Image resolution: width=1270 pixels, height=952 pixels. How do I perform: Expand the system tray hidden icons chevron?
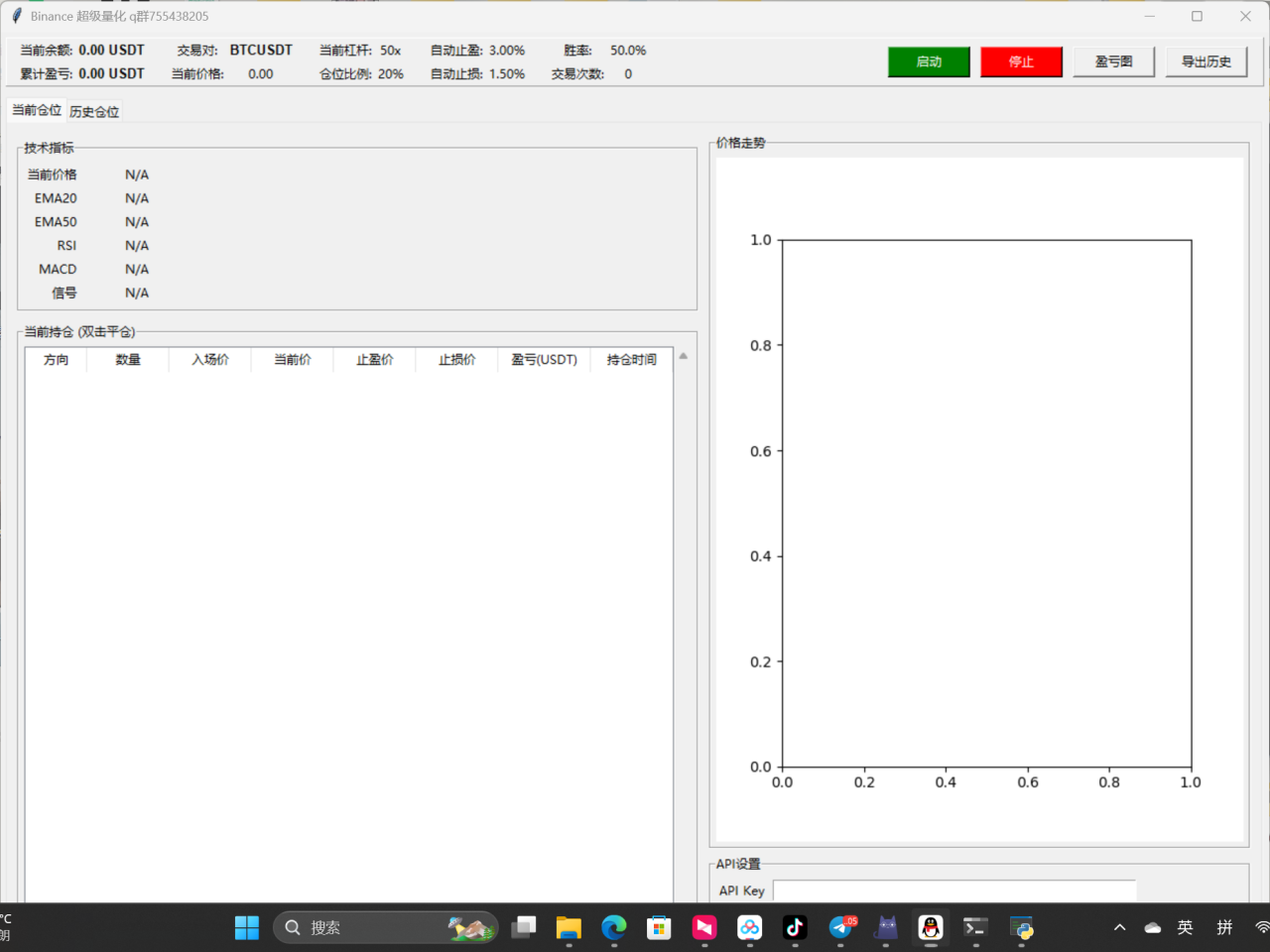tap(1119, 927)
